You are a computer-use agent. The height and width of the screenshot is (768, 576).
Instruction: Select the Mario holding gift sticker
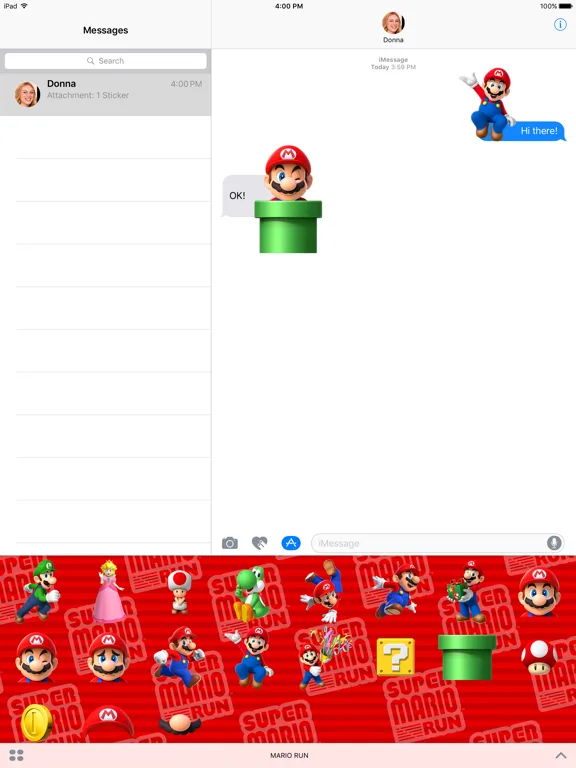click(x=466, y=591)
